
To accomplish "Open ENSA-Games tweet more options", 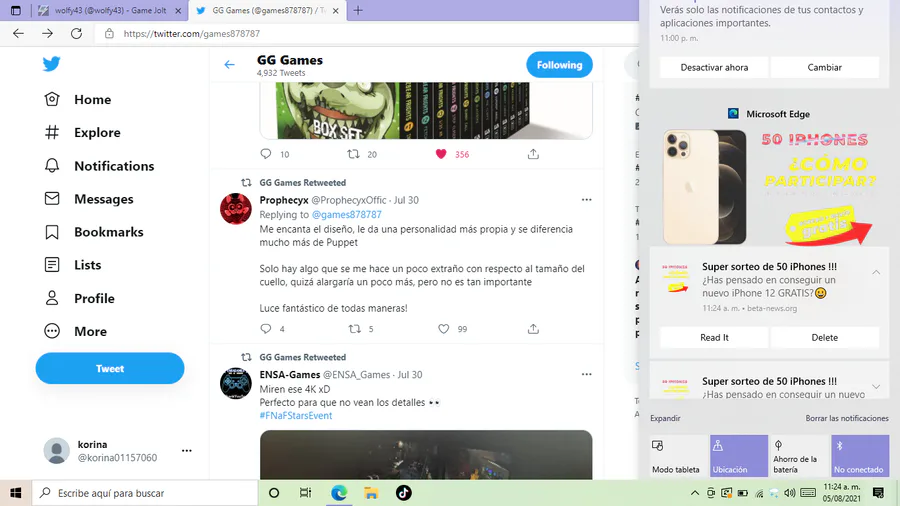I will tap(586, 374).
